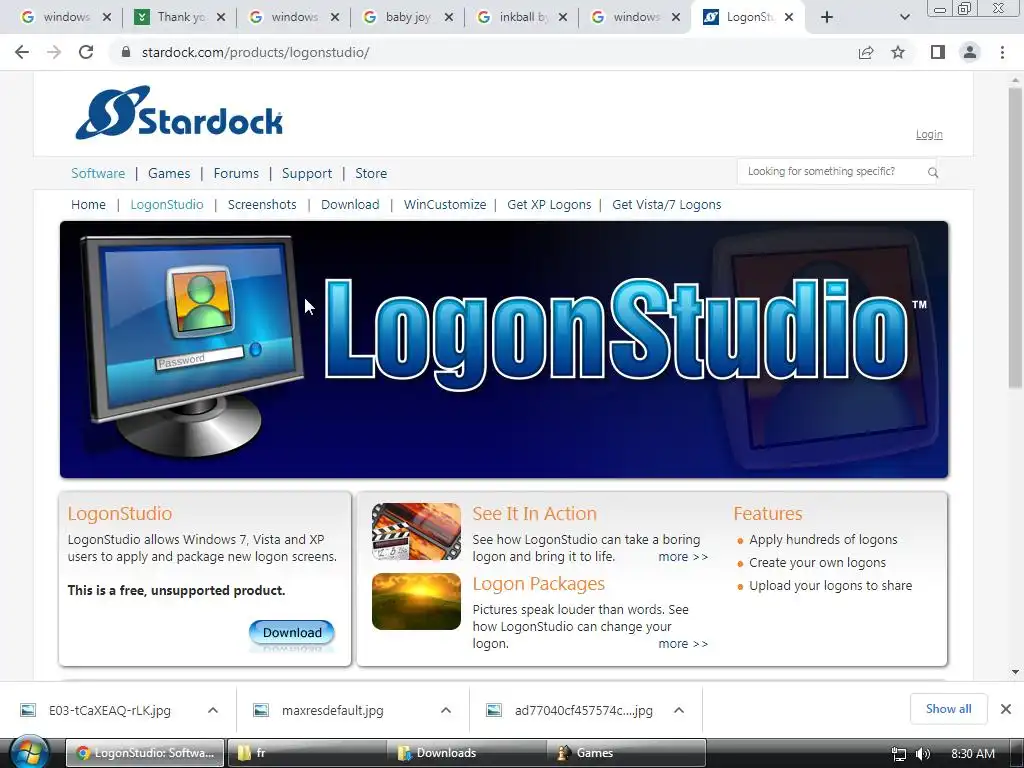Click the See It In Action film thumbnail
Image resolution: width=1024 pixels, height=768 pixels.
tap(416, 532)
